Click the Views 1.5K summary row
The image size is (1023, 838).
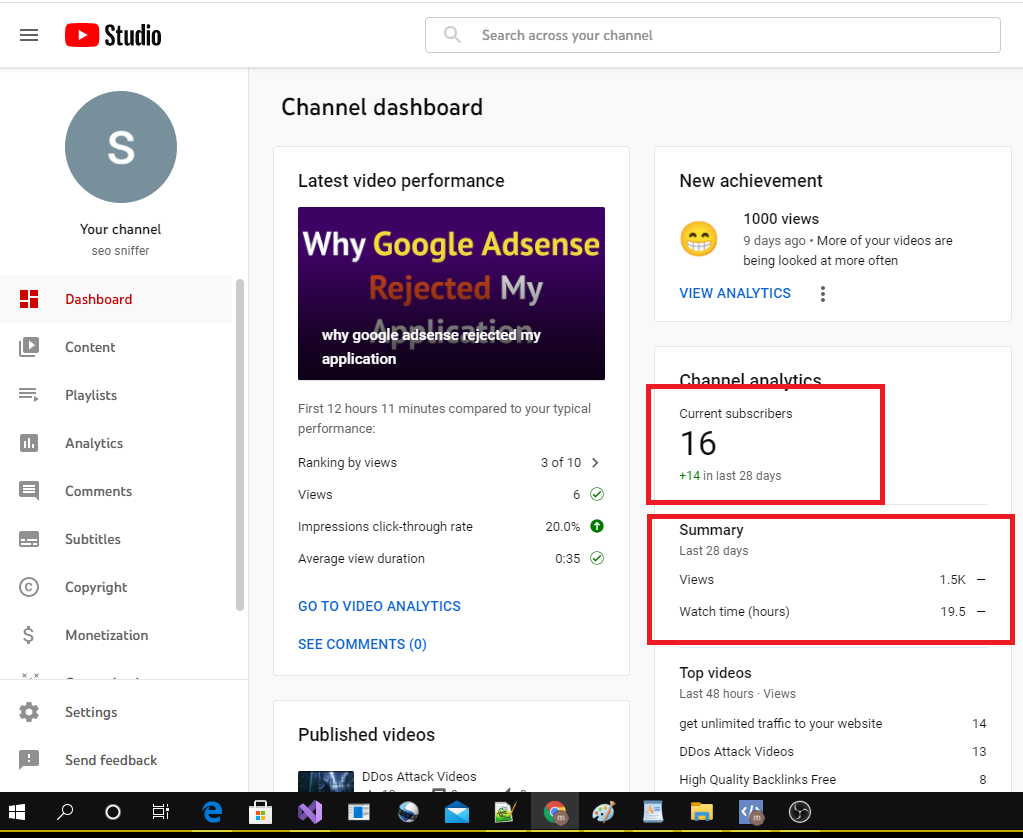pyautogui.click(x=832, y=580)
